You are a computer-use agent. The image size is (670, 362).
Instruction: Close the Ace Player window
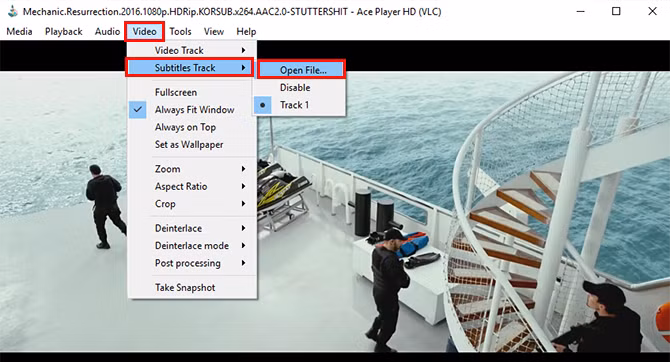[652, 11]
